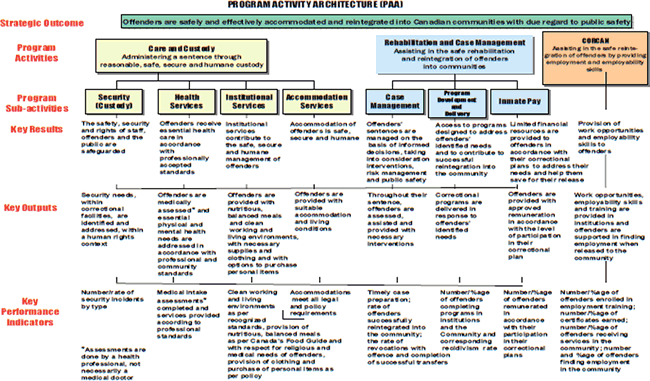Click key result 'Offenders' sentences are managed'

pos(398,152)
